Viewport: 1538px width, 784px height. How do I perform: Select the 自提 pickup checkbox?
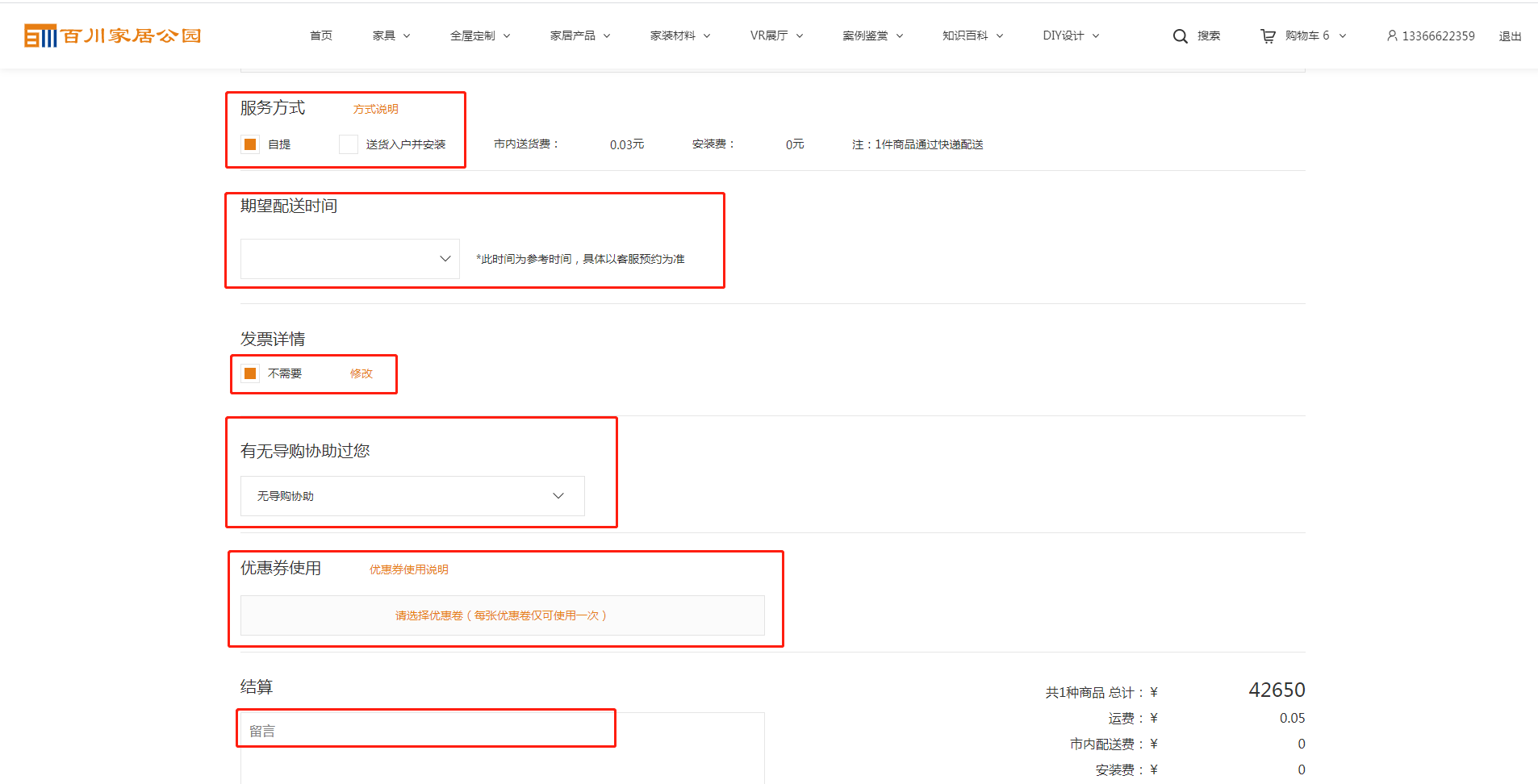point(250,144)
